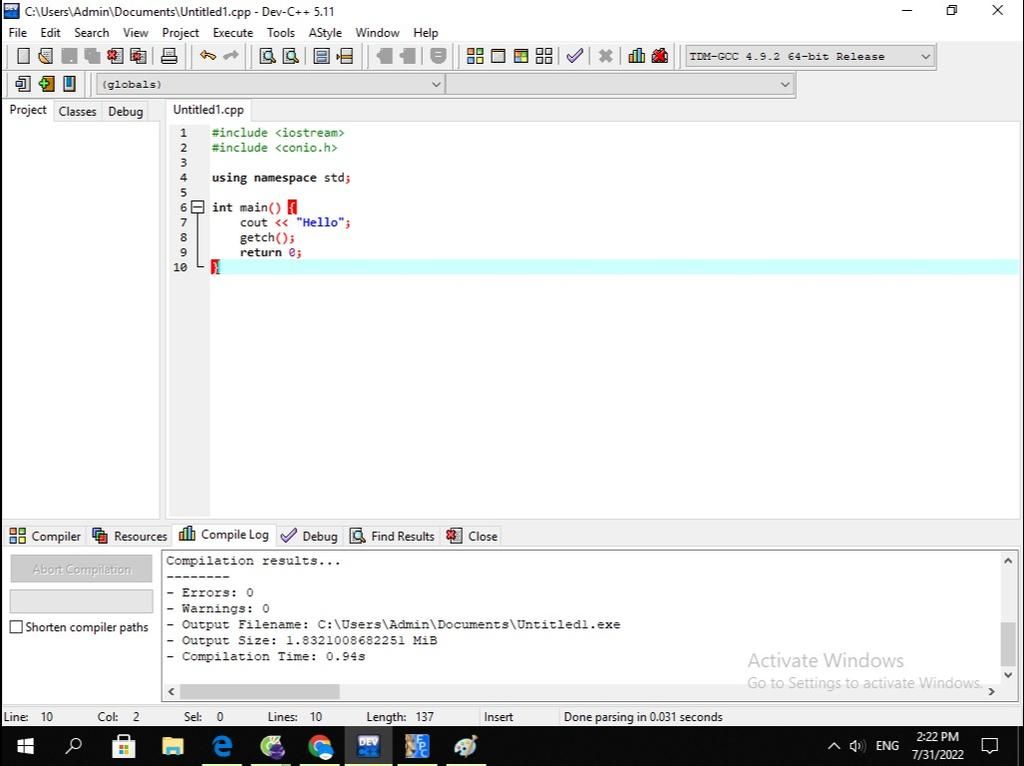Open the Execute menu
The width and height of the screenshot is (1024, 766).
coord(232,33)
